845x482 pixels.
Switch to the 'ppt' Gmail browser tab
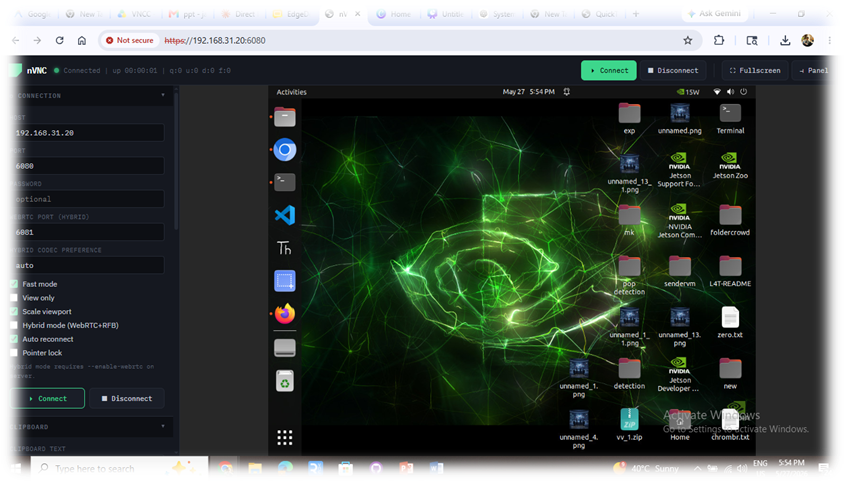(186, 14)
